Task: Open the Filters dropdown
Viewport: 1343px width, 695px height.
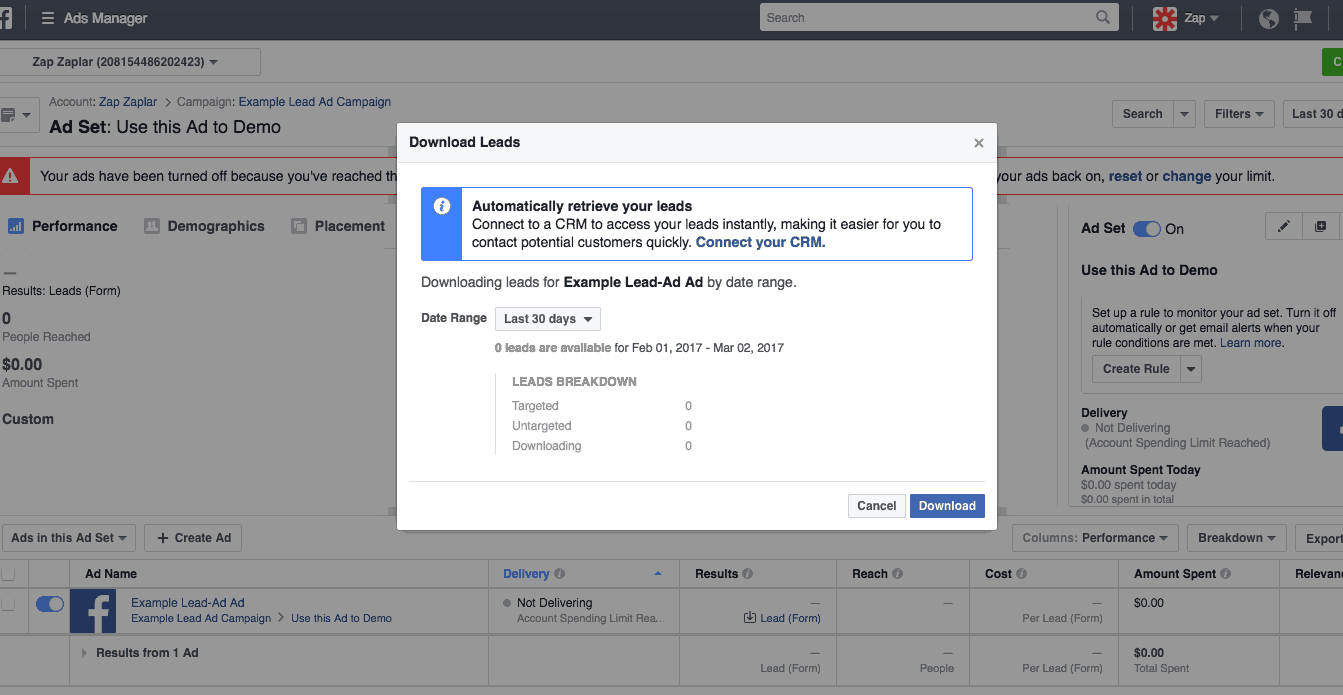Action: tap(1240, 114)
